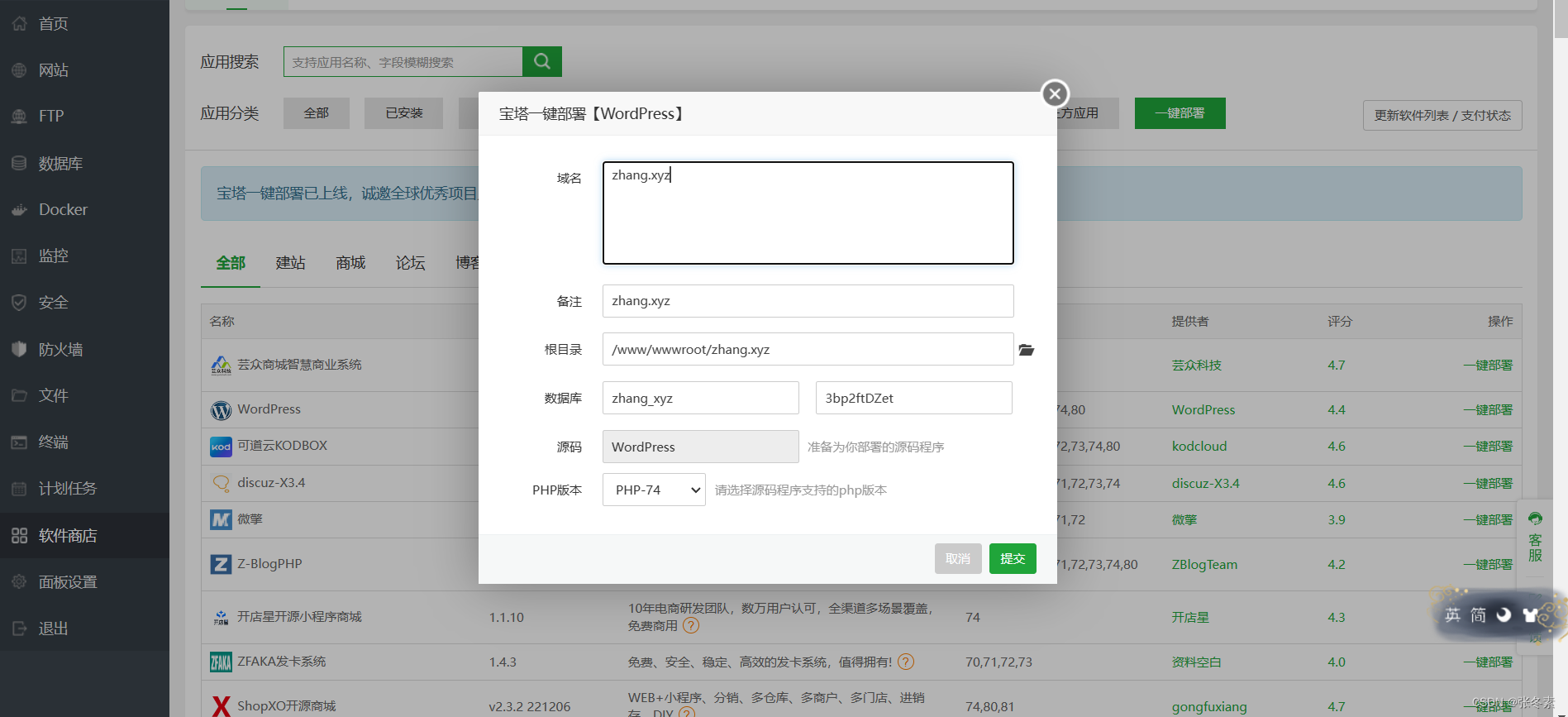Click the green search magnifier button

coord(542,61)
